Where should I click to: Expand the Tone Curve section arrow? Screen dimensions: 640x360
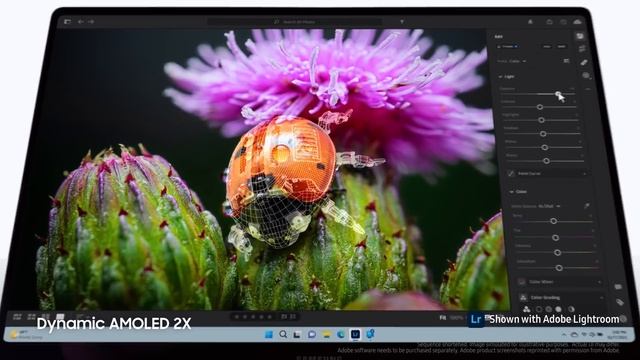click(584, 174)
